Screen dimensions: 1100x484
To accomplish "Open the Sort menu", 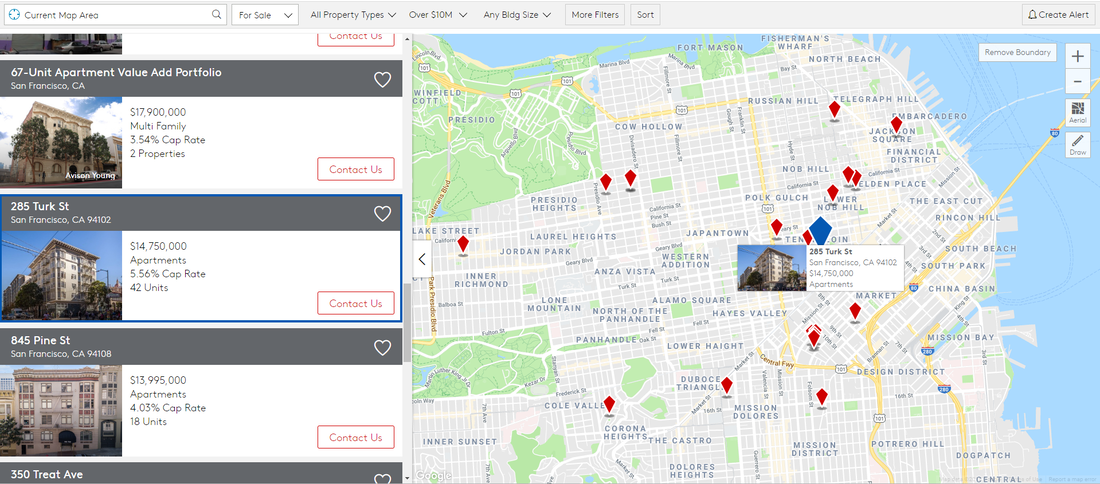I will click(x=645, y=15).
